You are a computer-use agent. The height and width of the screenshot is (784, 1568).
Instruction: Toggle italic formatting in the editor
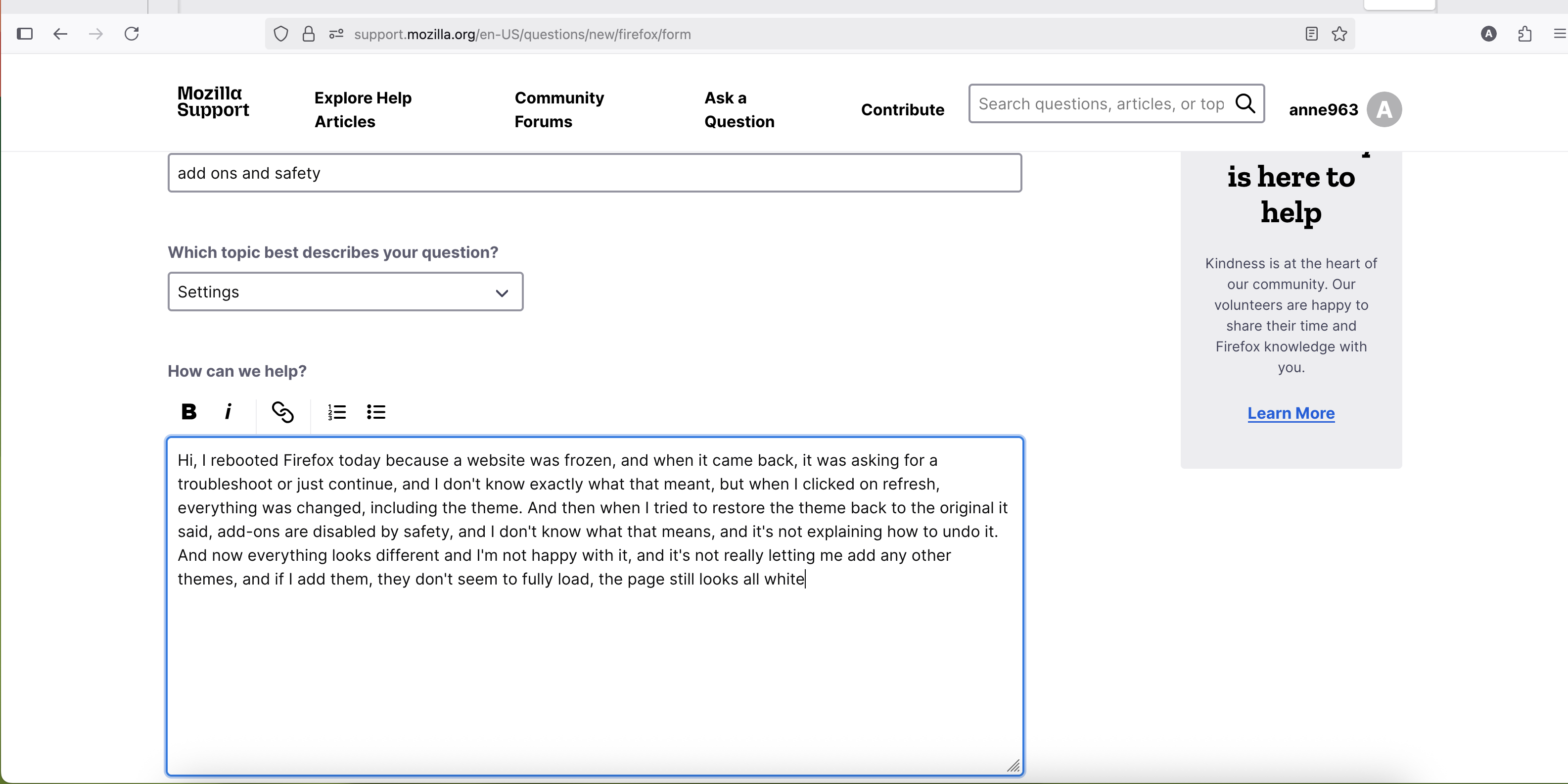[x=228, y=412]
